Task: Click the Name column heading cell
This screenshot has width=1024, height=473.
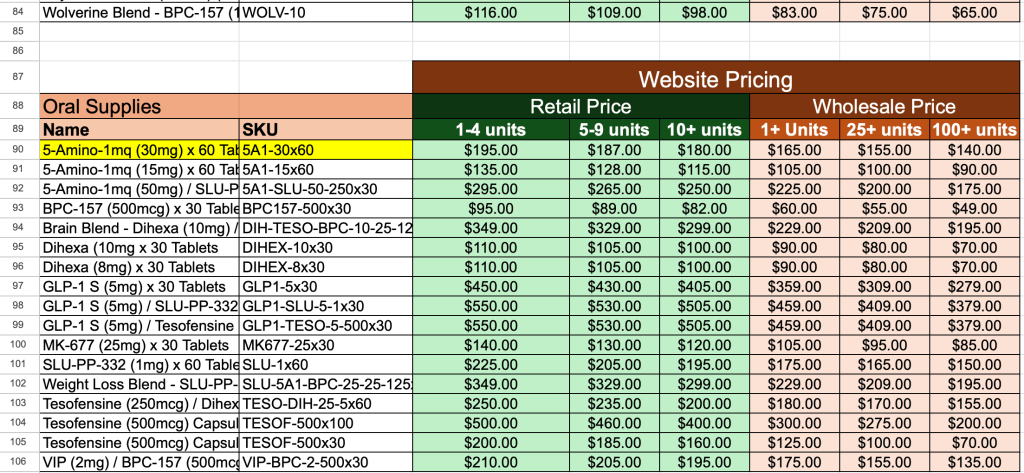Action: coord(139,129)
